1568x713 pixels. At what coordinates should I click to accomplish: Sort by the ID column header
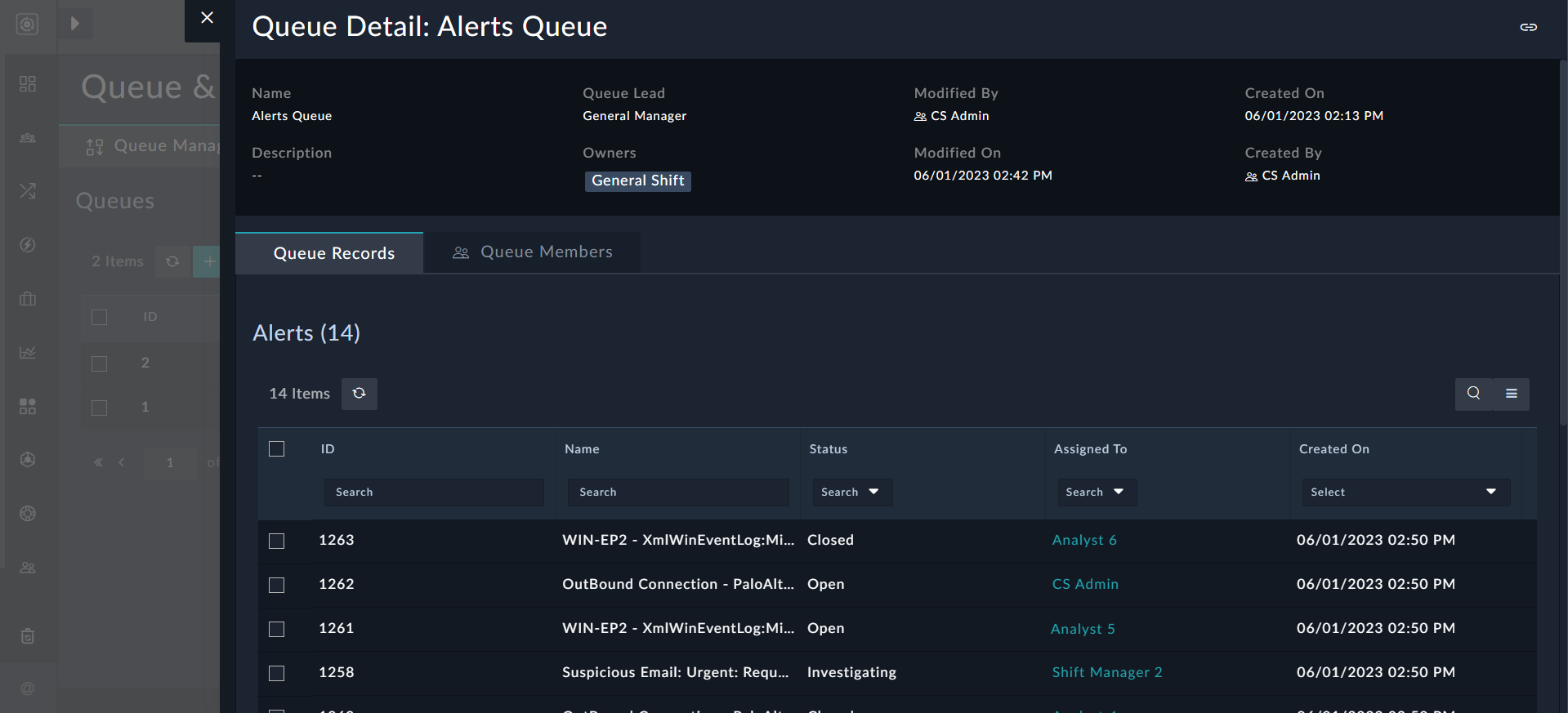point(328,449)
